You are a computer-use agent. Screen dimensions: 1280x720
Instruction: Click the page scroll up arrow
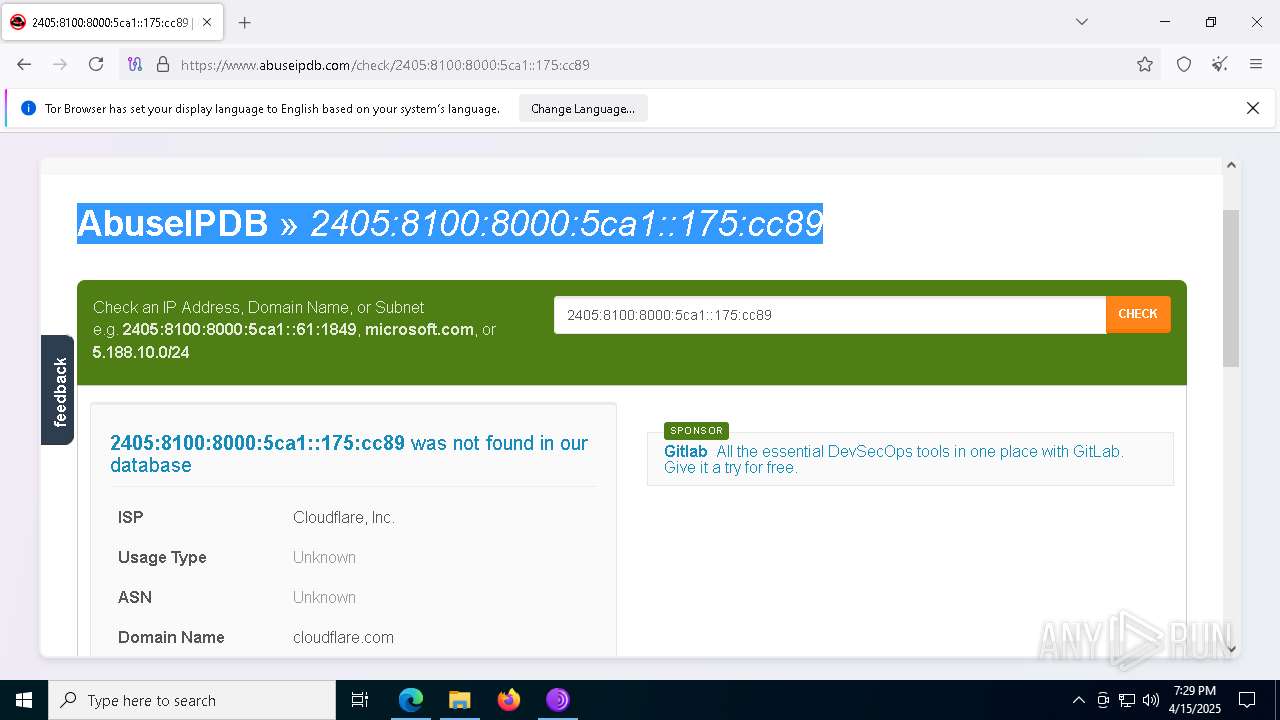point(1231,165)
